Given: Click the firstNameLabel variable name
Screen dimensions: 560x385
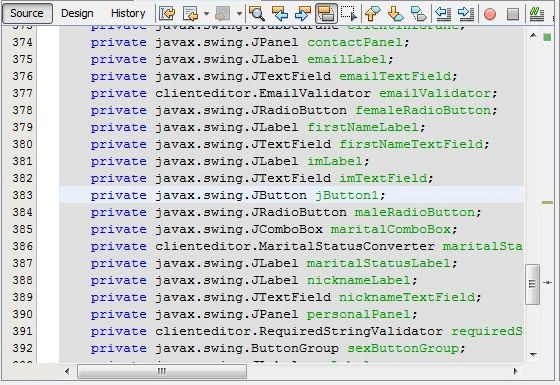Looking at the screenshot, I should click(x=362, y=128).
